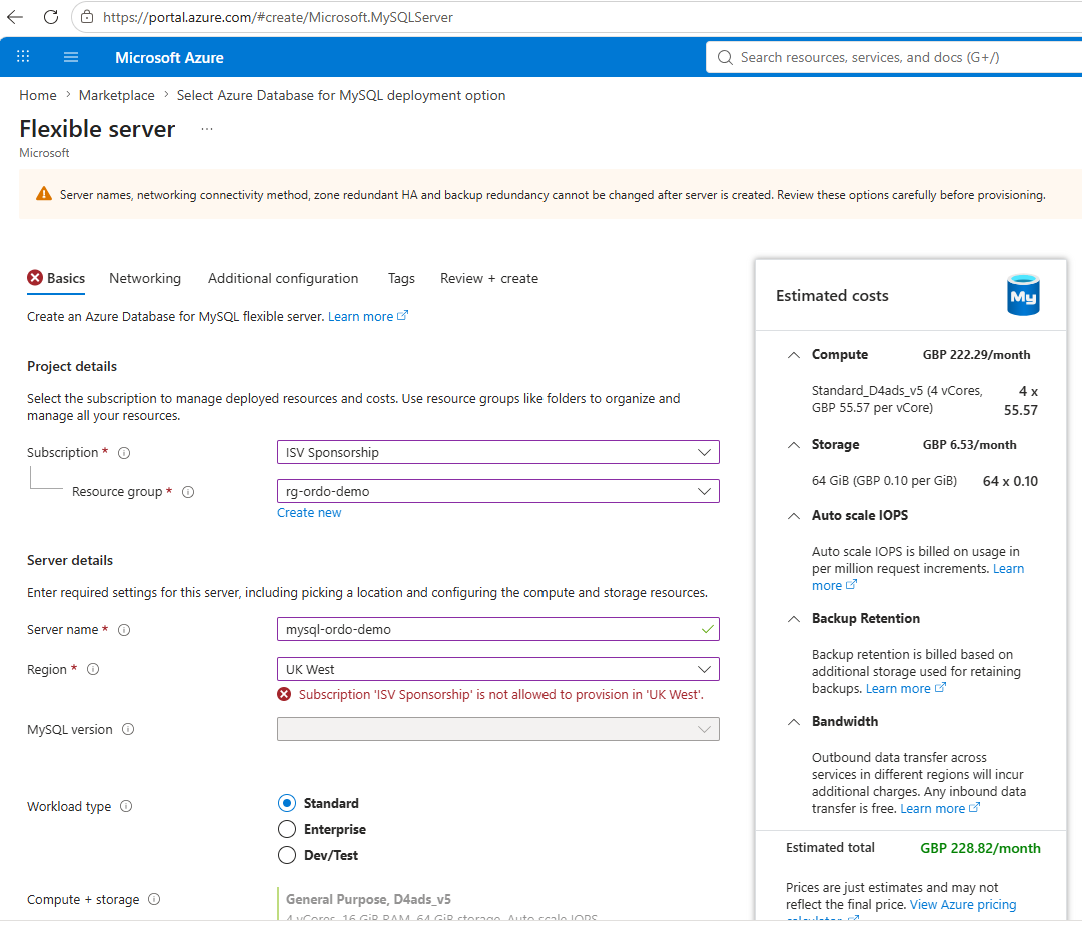1082x936 pixels.
Task: Click the UK West provisioning error message
Action: (501, 694)
